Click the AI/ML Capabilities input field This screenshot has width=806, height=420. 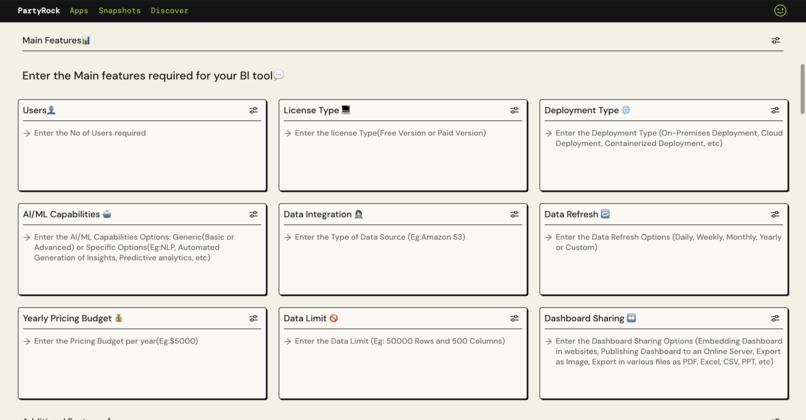pyautogui.click(x=142, y=261)
